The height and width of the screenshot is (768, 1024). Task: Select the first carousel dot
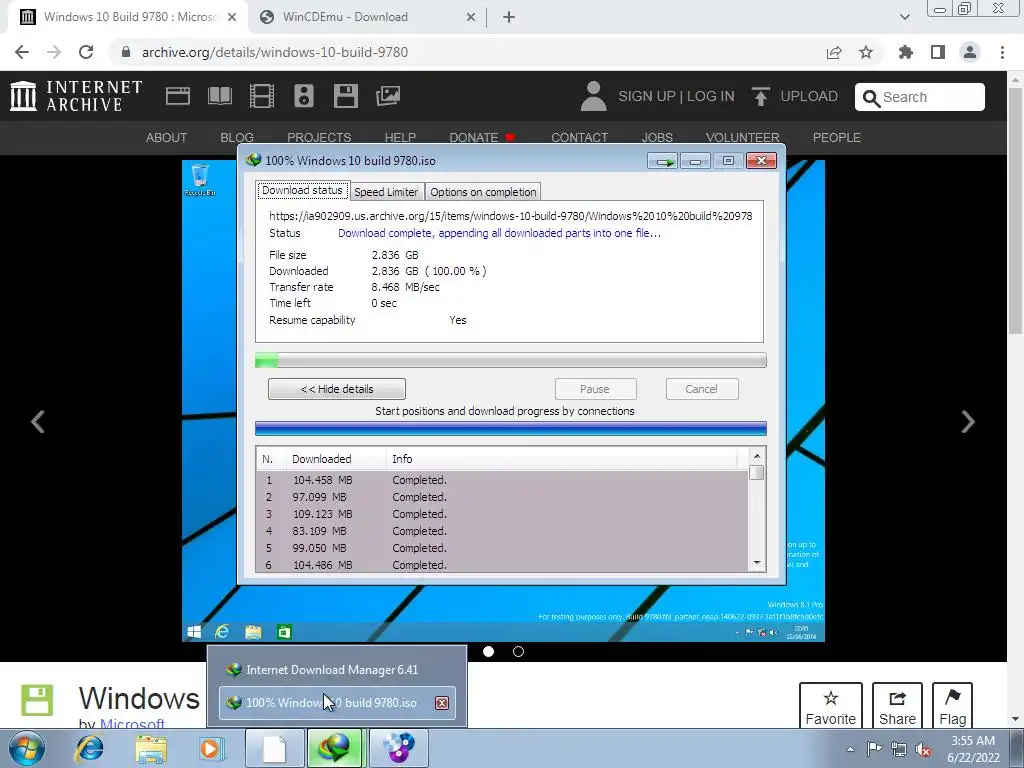click(488, 651)
